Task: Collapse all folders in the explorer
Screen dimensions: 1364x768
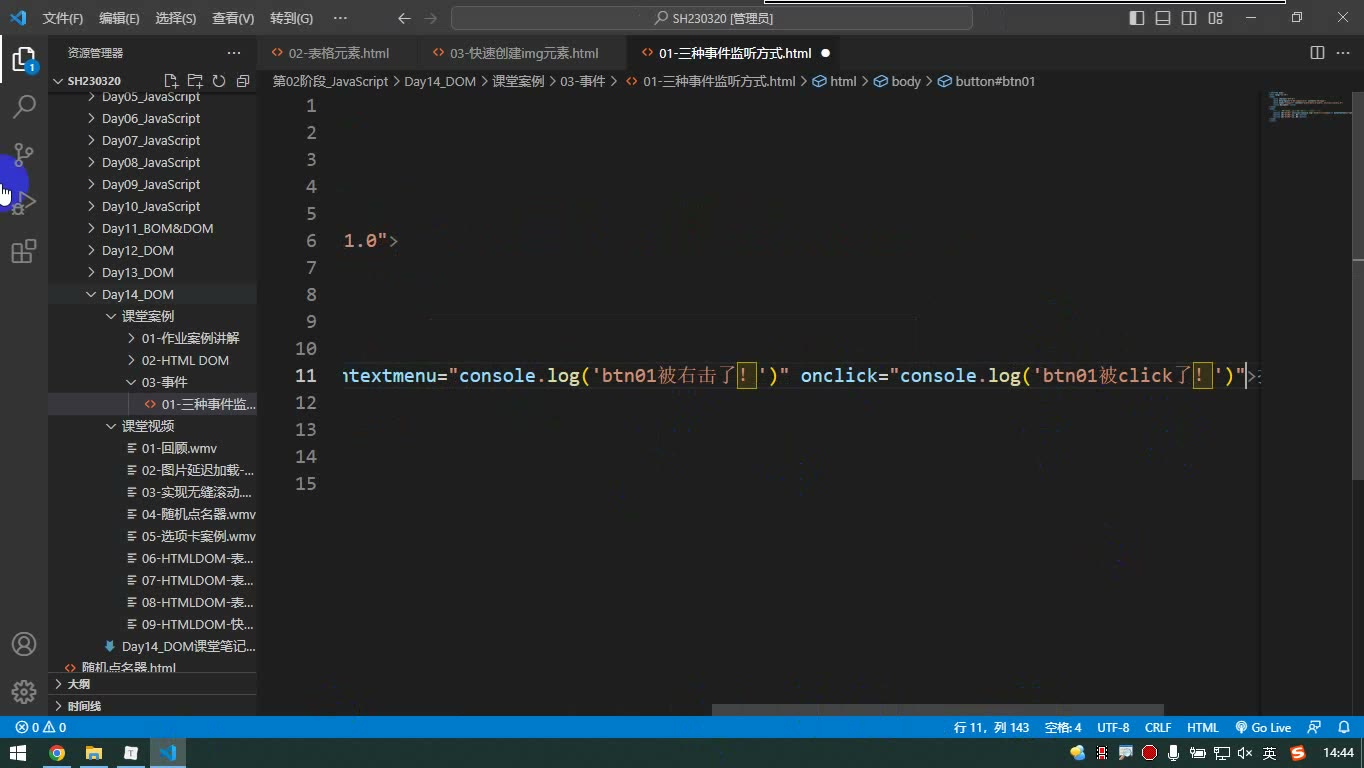Action: pyautogui.click(x=243, y=81)
